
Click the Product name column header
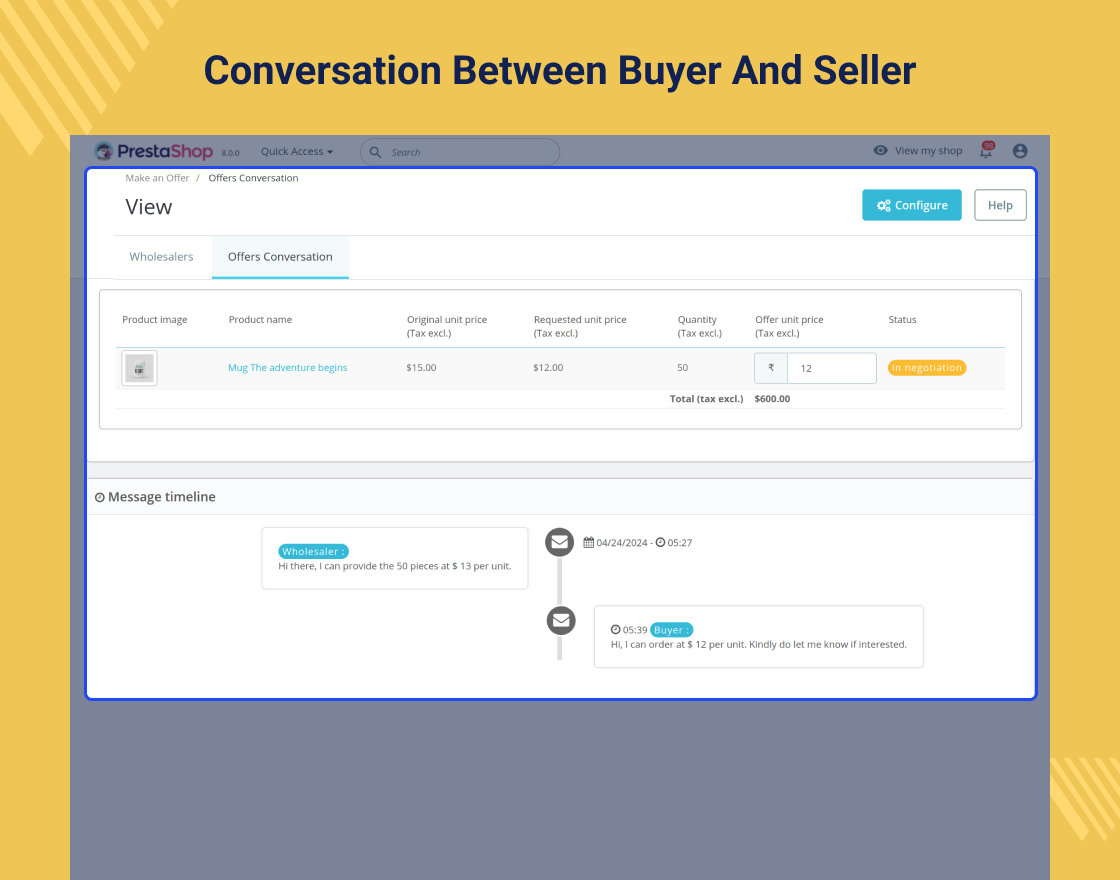pos(260,319)
